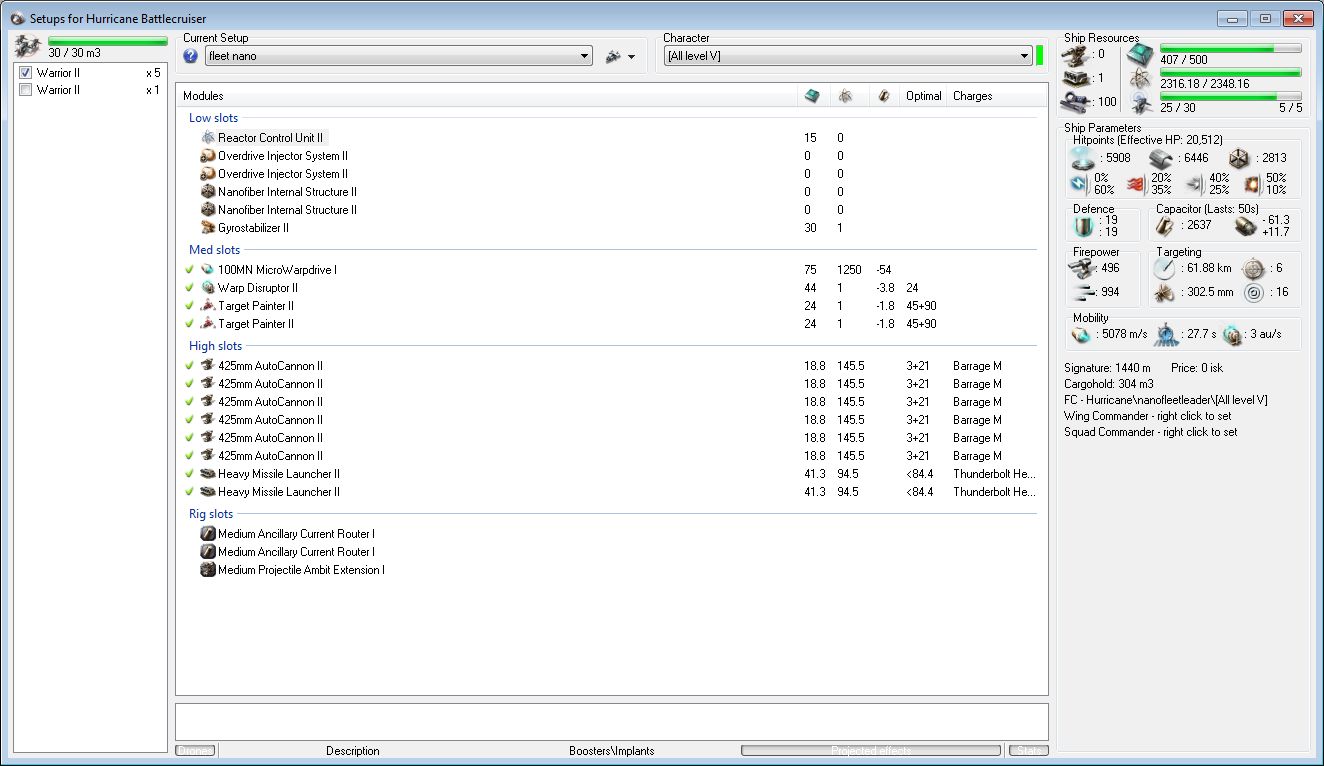Click the drone bay capacity bar showing 30 / 30 m3

coord(108,42)
